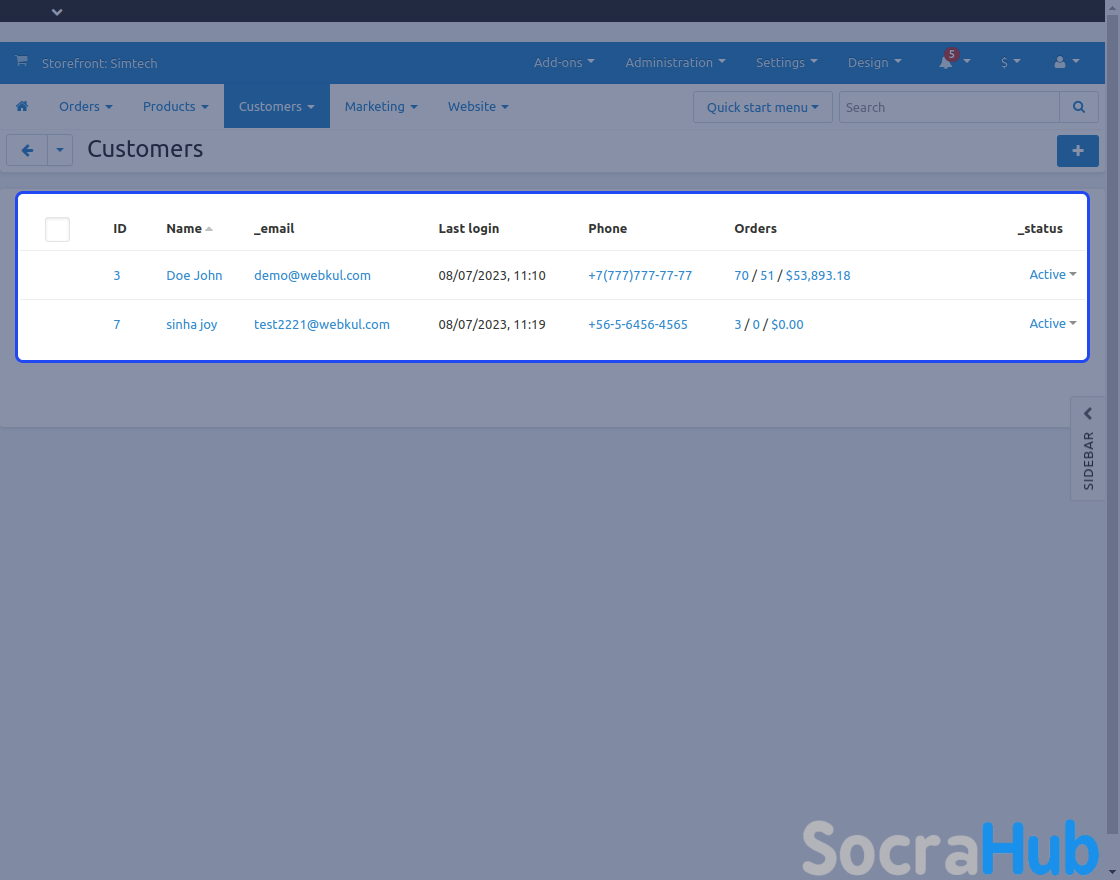Image resolution: width=1120 pixels, height=880 pixels.
Task: Add new customer with plus button
Action: tap(1078, 151)
